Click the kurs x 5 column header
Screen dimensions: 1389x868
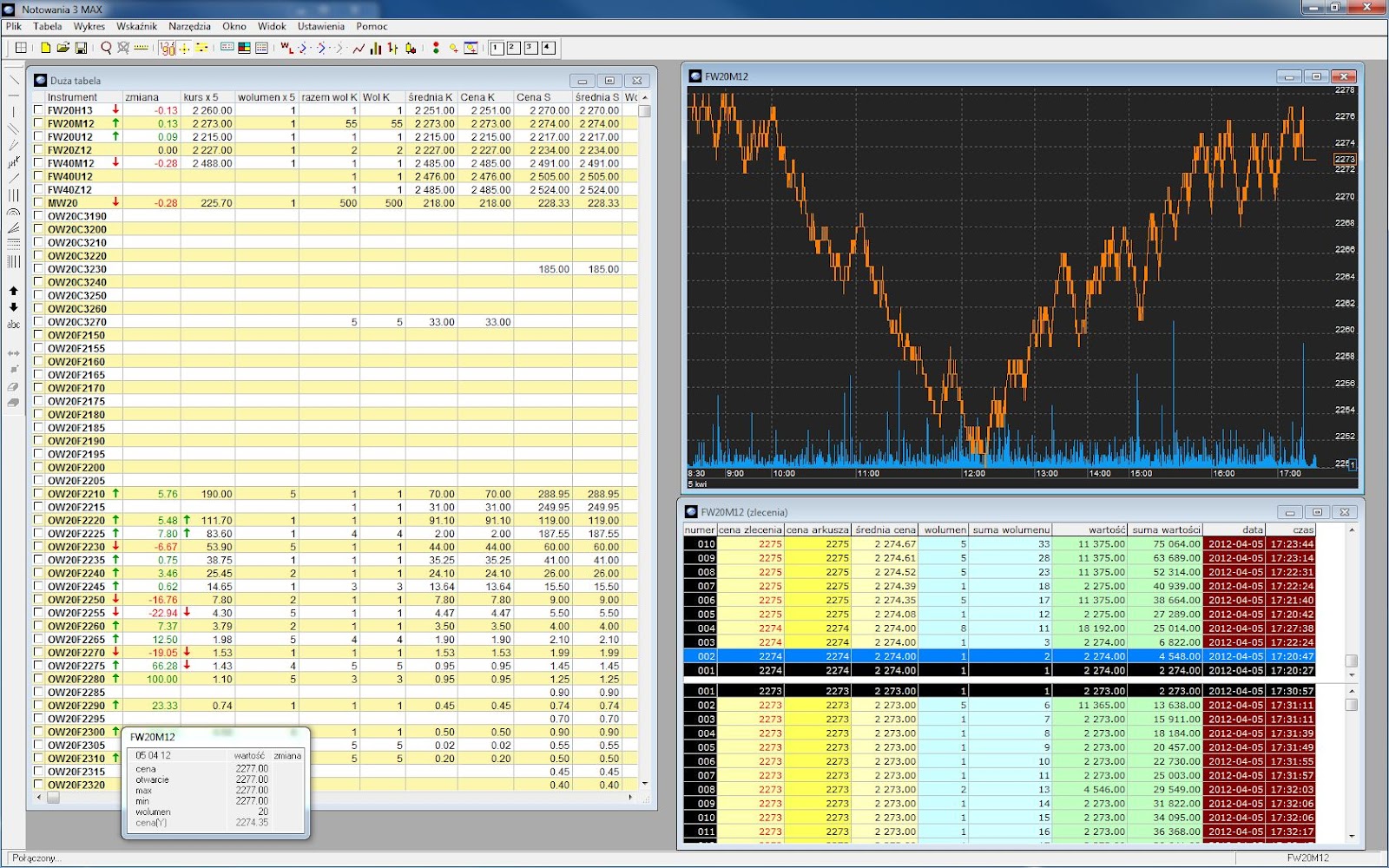207,97
